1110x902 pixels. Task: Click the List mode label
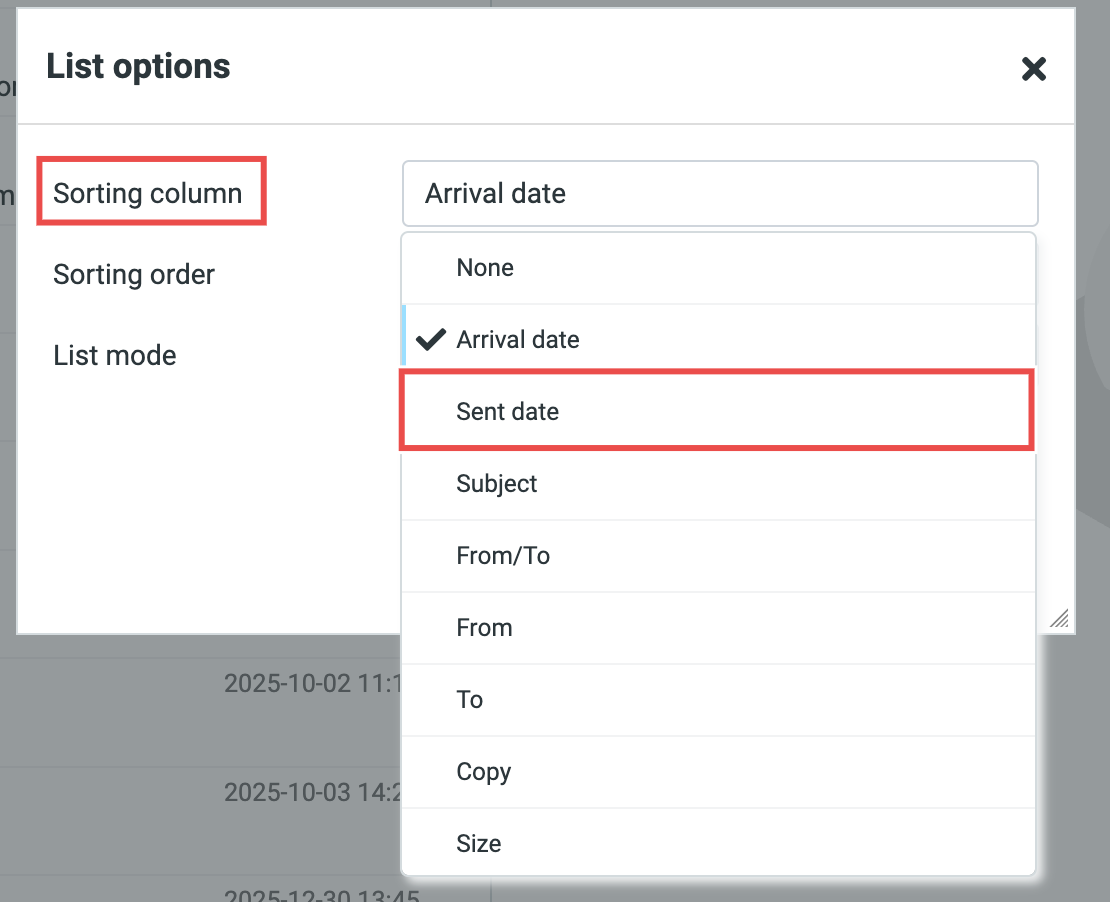click(x=115, y=355)
